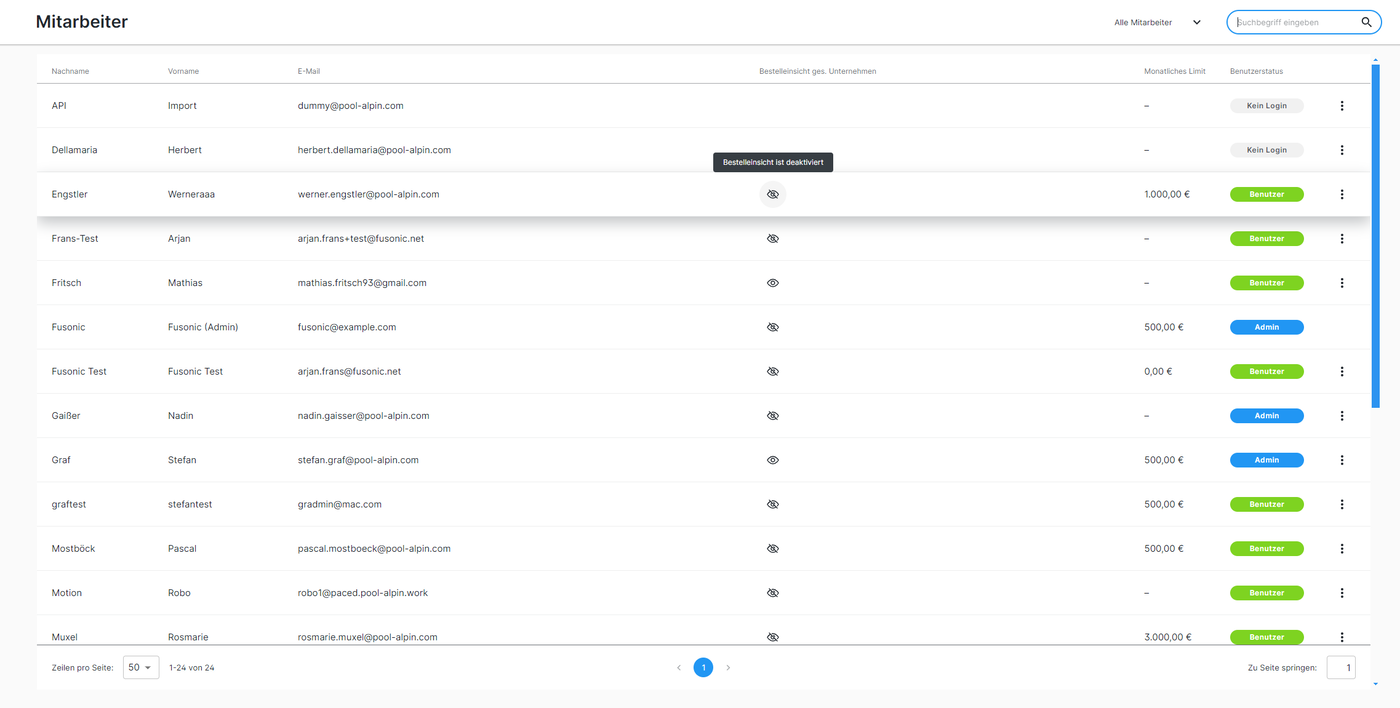Click the search magnifier icon
Viewport: 1400px width, 708px height.
click(1366, 22)
